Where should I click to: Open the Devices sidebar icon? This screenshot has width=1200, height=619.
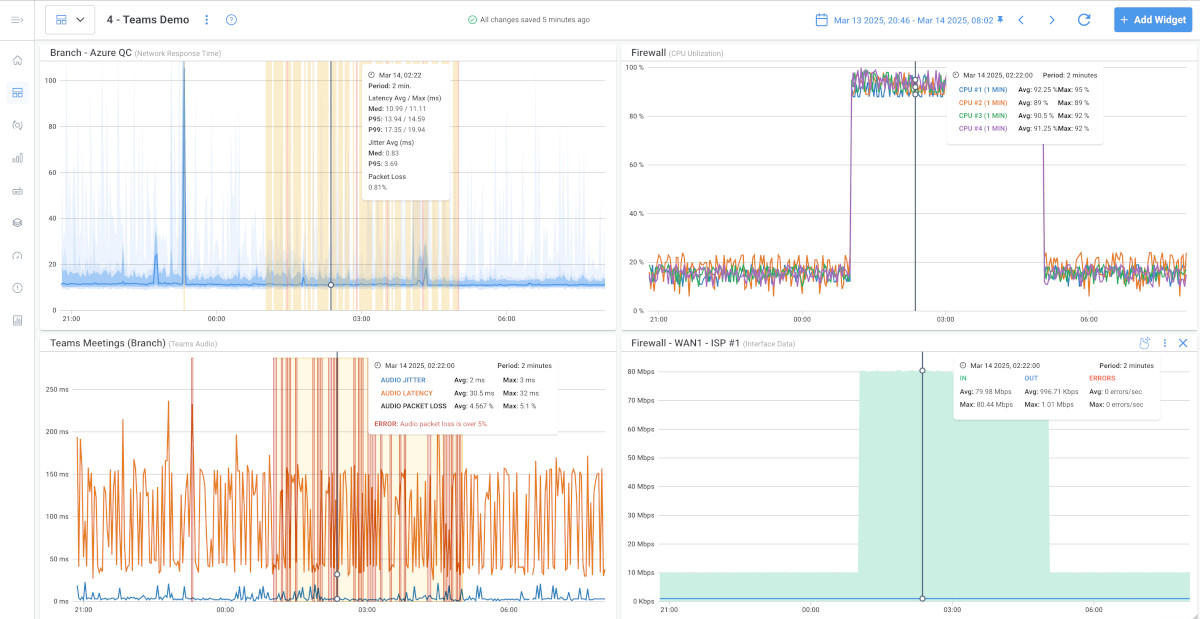coord(18,190)
